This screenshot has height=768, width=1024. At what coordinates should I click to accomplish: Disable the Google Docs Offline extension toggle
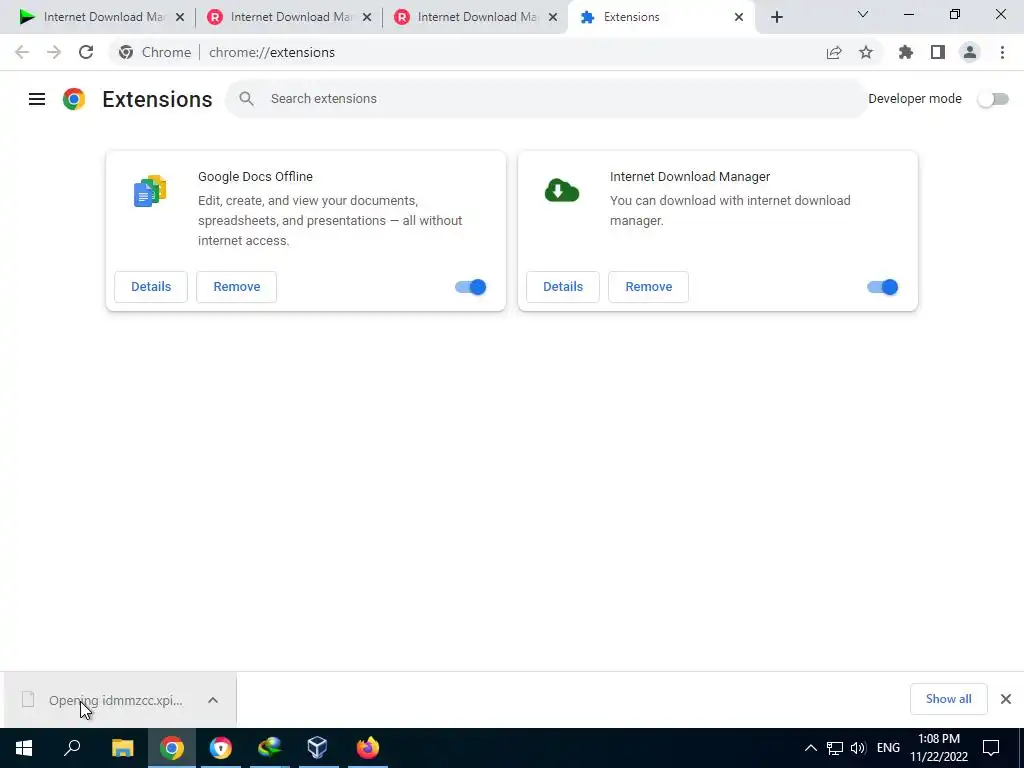pos(471,287)
